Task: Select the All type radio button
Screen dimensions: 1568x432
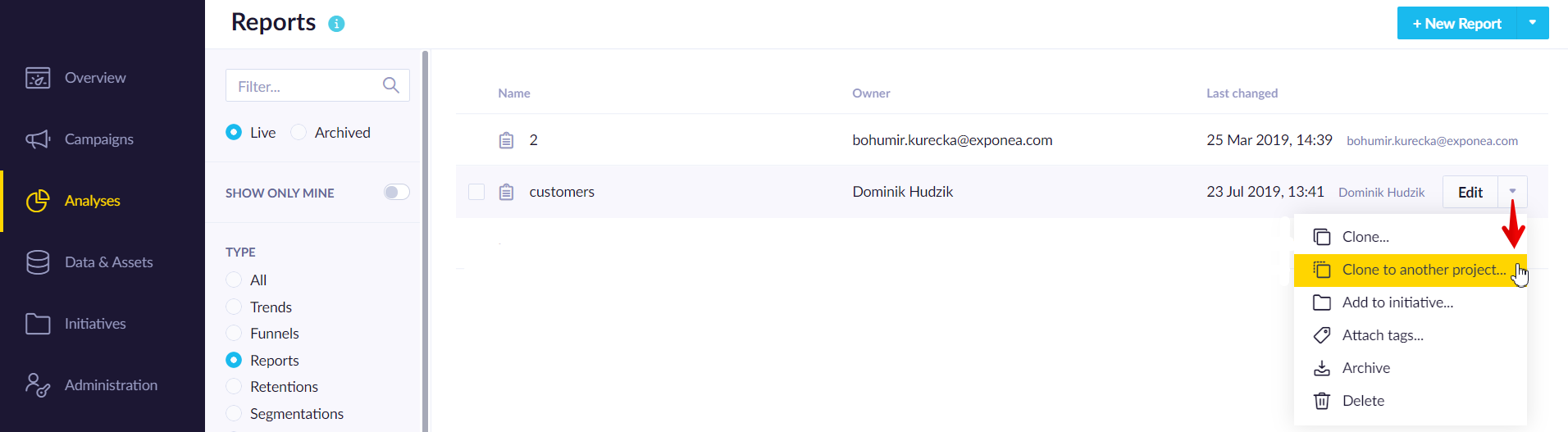Action: click(234, 280)
